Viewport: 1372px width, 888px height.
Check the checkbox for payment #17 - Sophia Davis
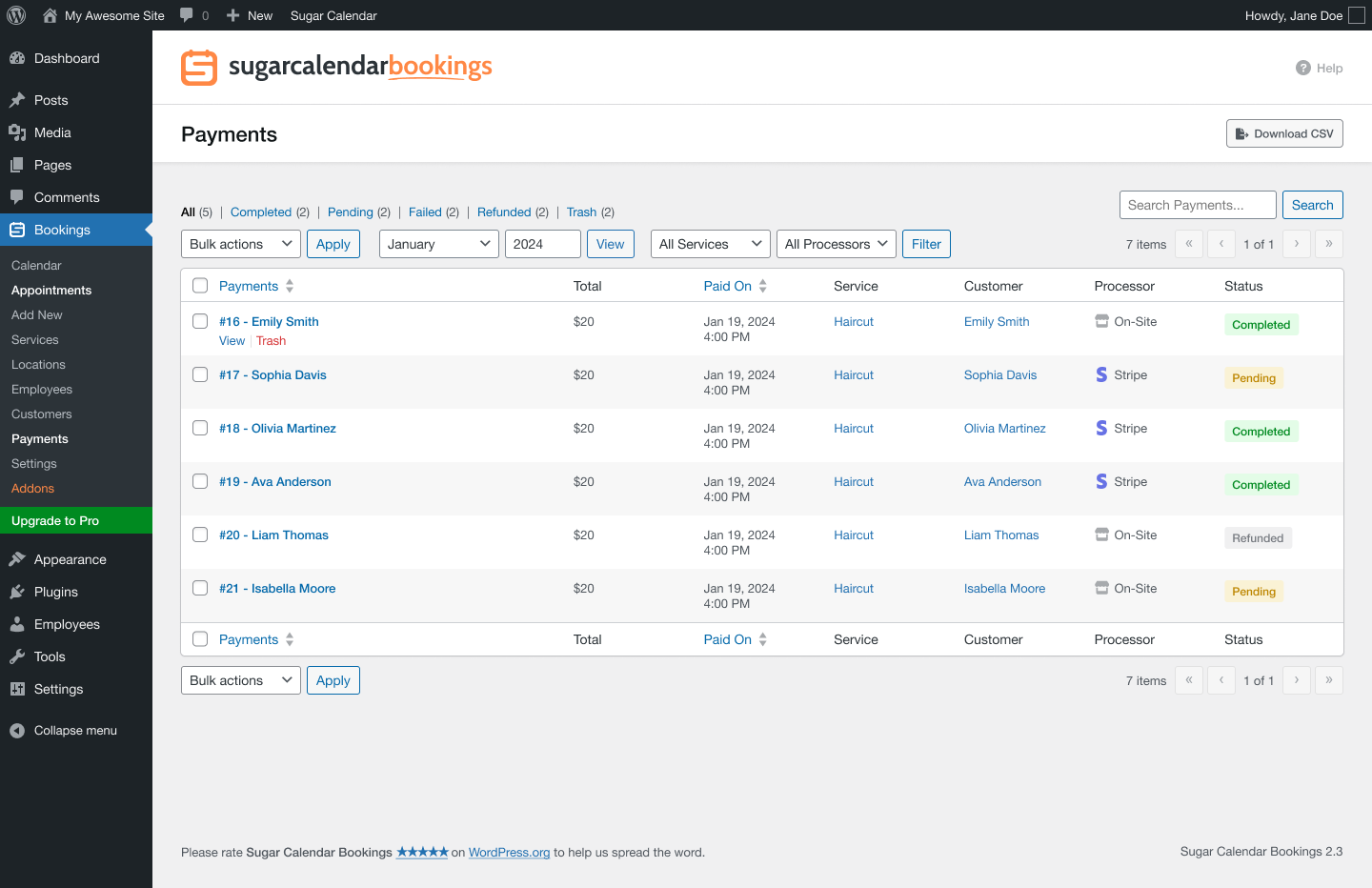click(x=199, y=374)
